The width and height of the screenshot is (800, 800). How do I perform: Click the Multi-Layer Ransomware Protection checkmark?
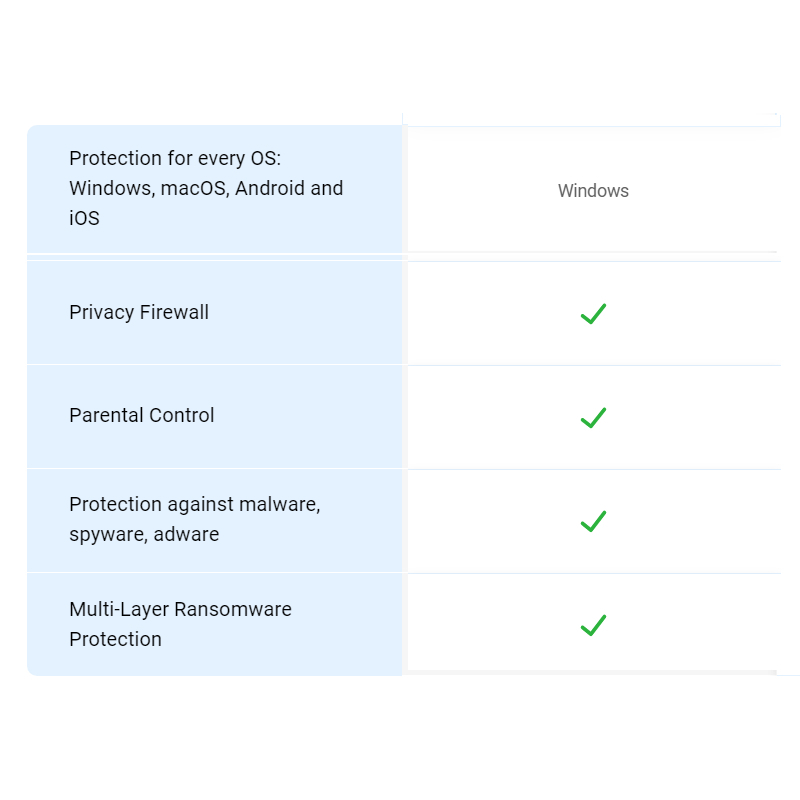[x=593, y=626]
